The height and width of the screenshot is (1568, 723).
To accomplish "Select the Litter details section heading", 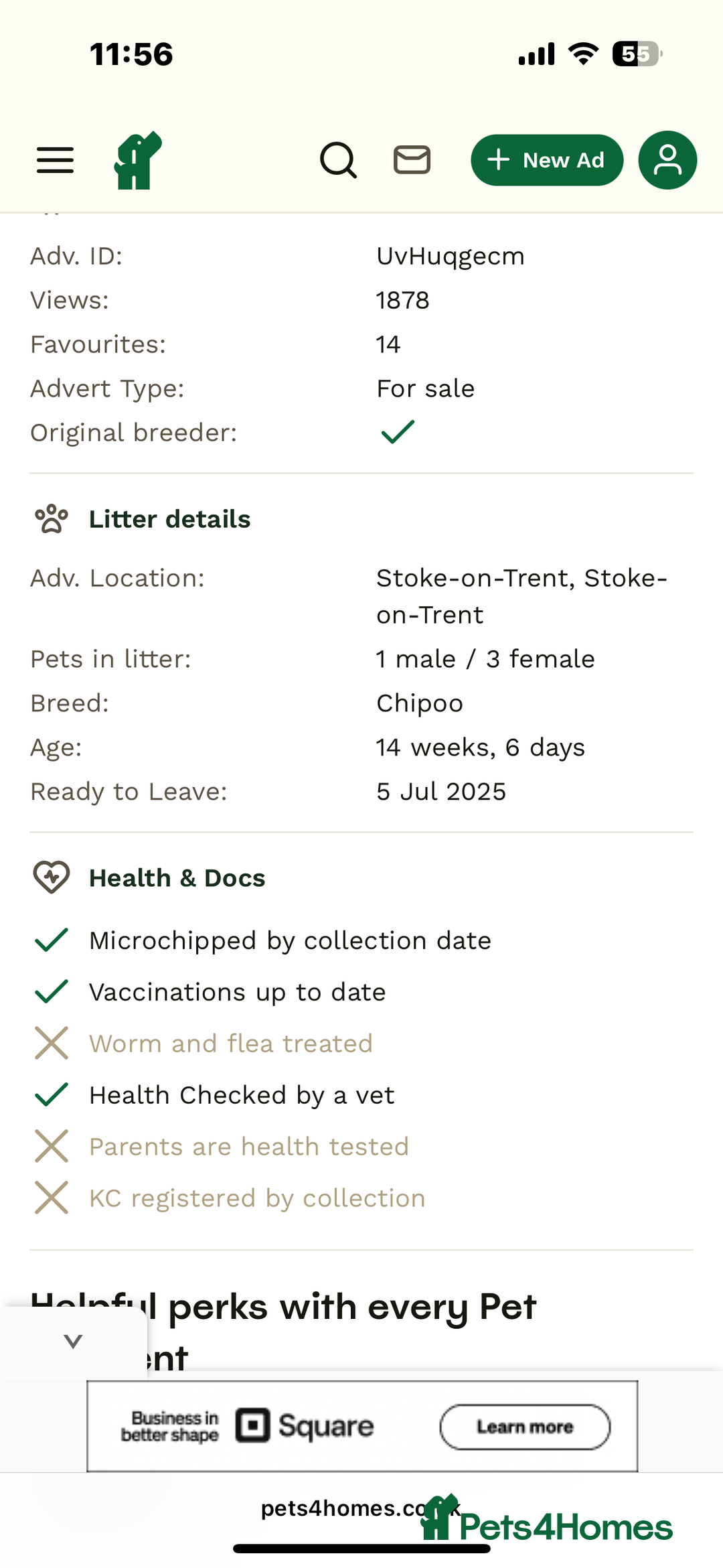I will pos(170,519).
